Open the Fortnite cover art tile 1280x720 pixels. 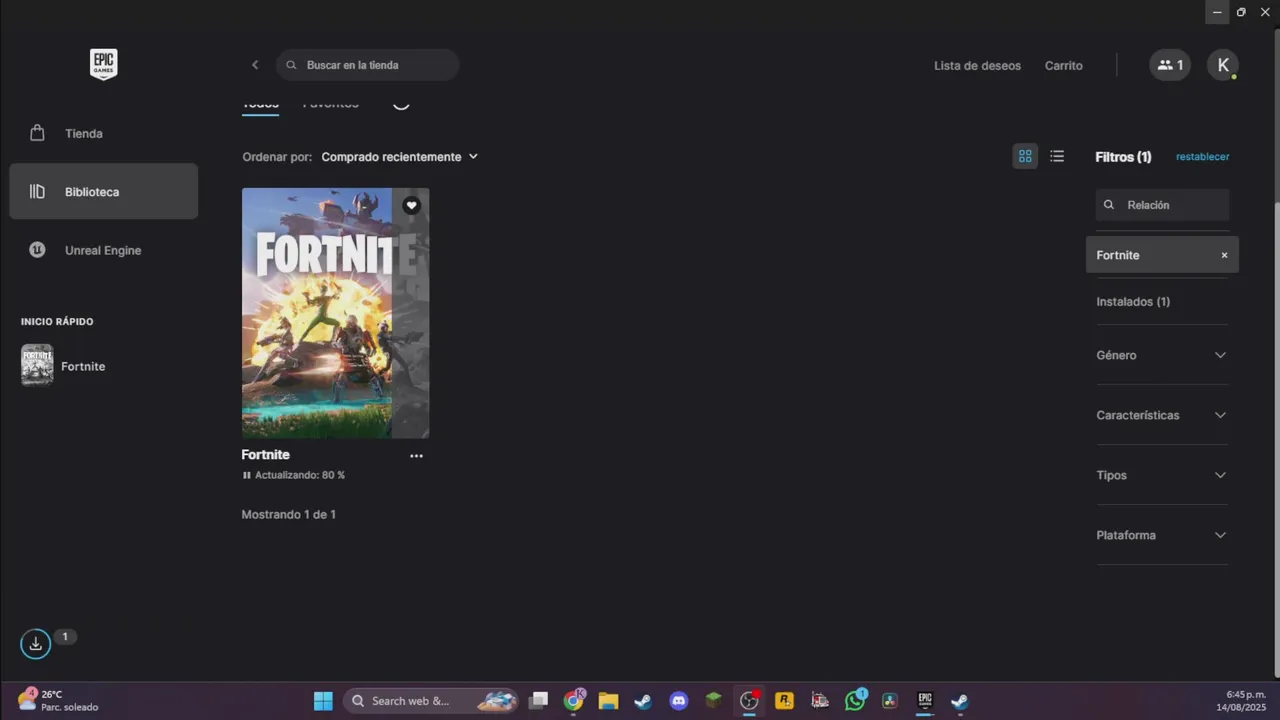pos(335,313)
